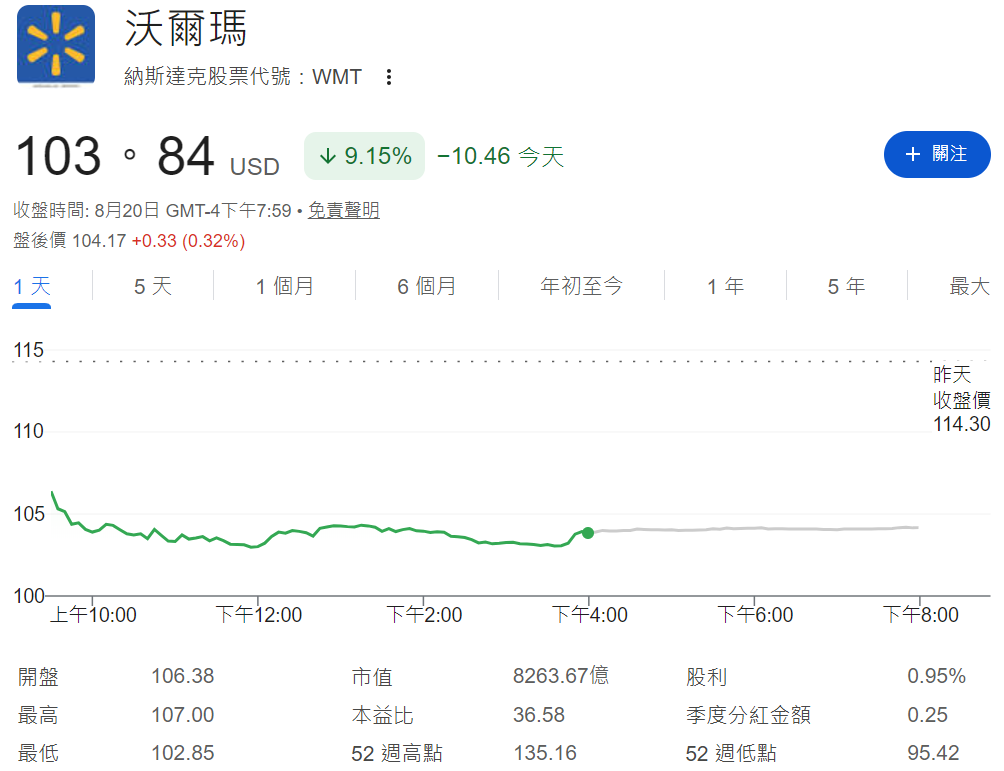Viewport: 1004px width, 771px height.
Task: Click the 52 週高點 value 135.16
Action: pyautogui.click(x=545, y=753)
